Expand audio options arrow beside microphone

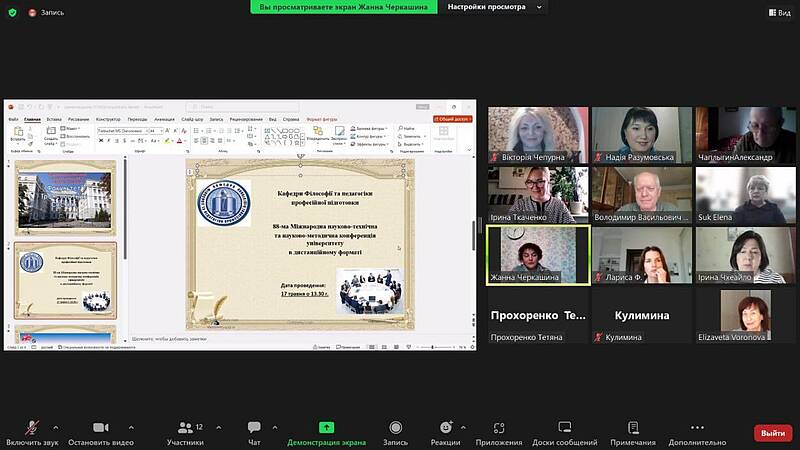tap(56, 428)
